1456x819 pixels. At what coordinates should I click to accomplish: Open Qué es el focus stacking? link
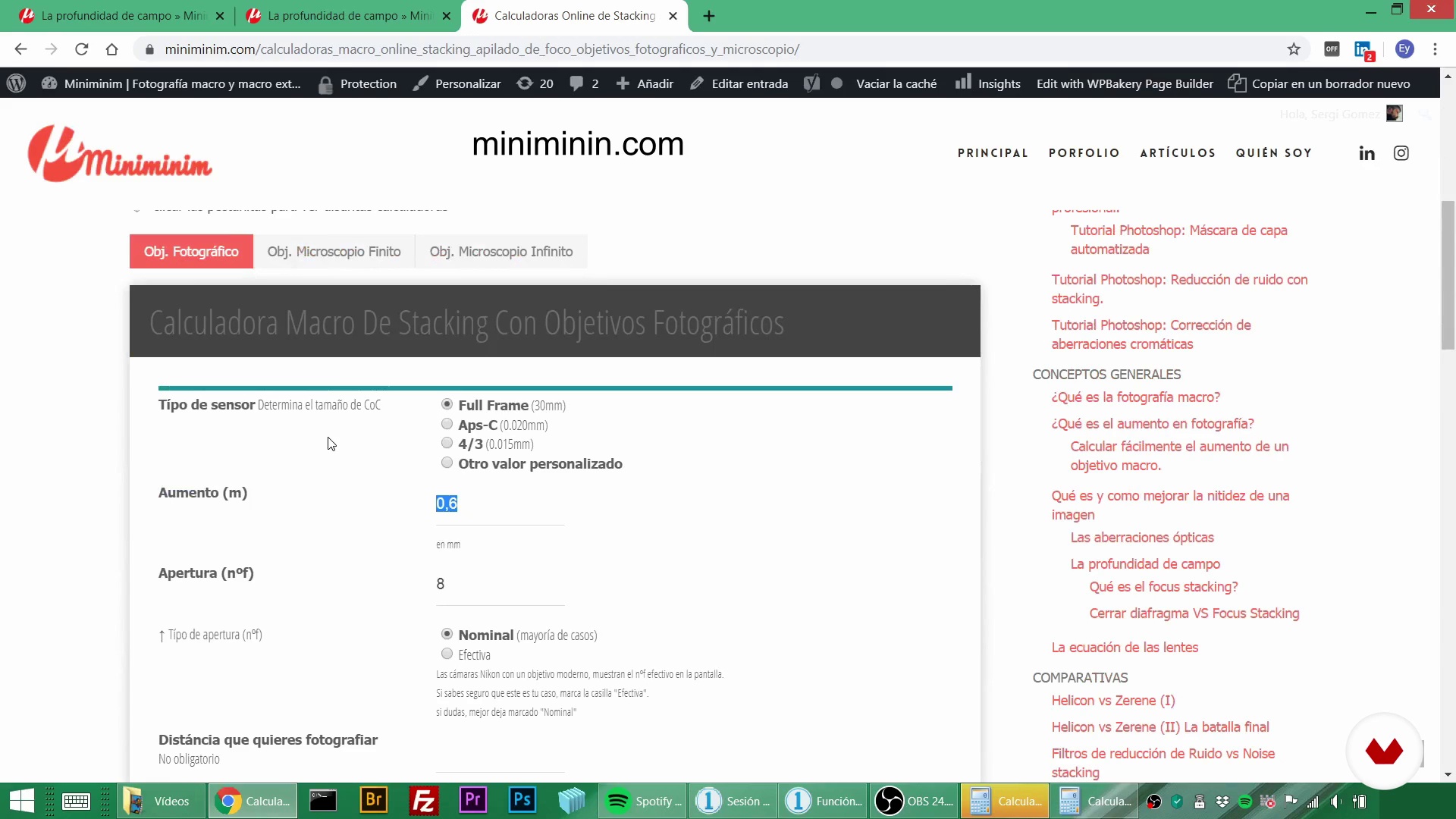(x=1163, y=587)
